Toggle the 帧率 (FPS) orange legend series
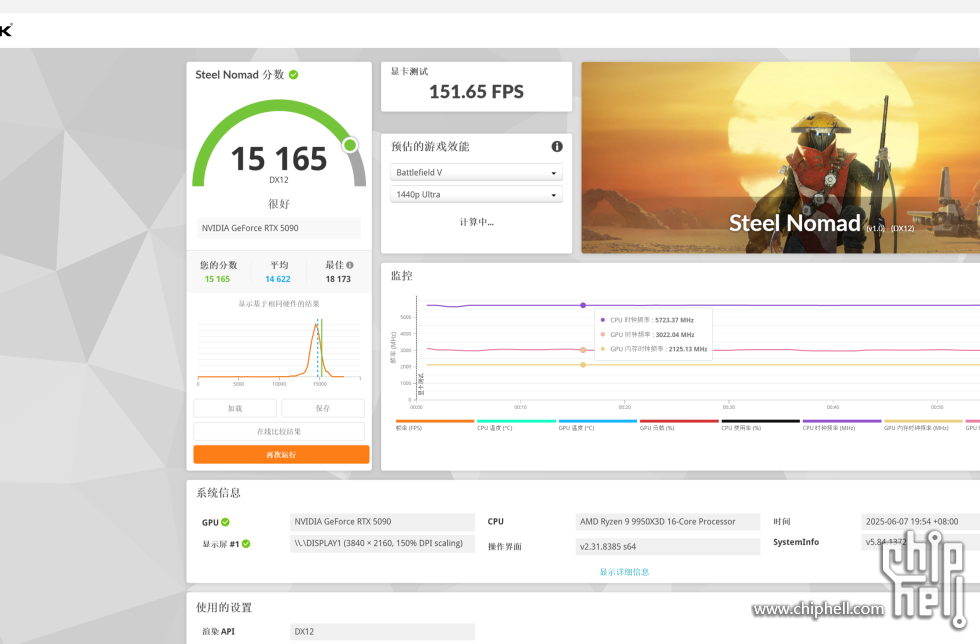The width and height of the screenshot is (980, 644). click(435, 425)
